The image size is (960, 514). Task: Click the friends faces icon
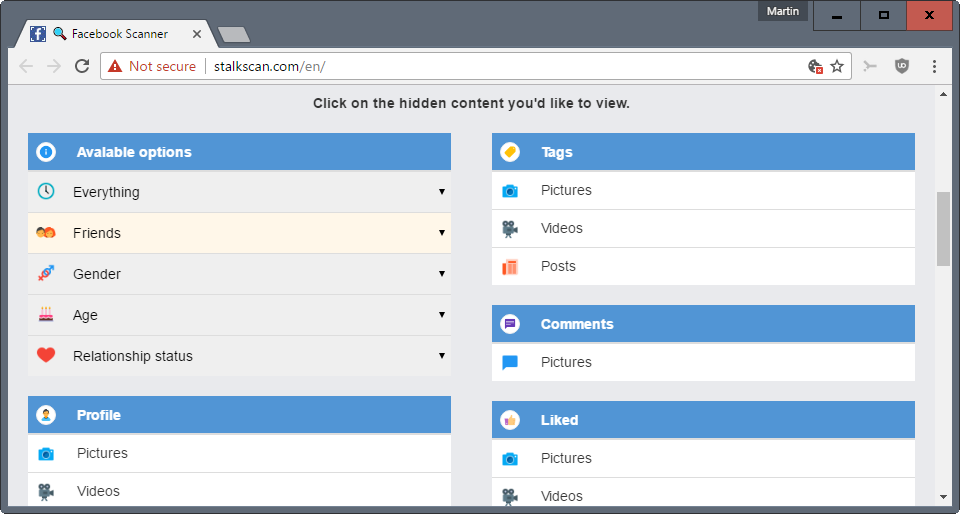[x=46, y=233]
